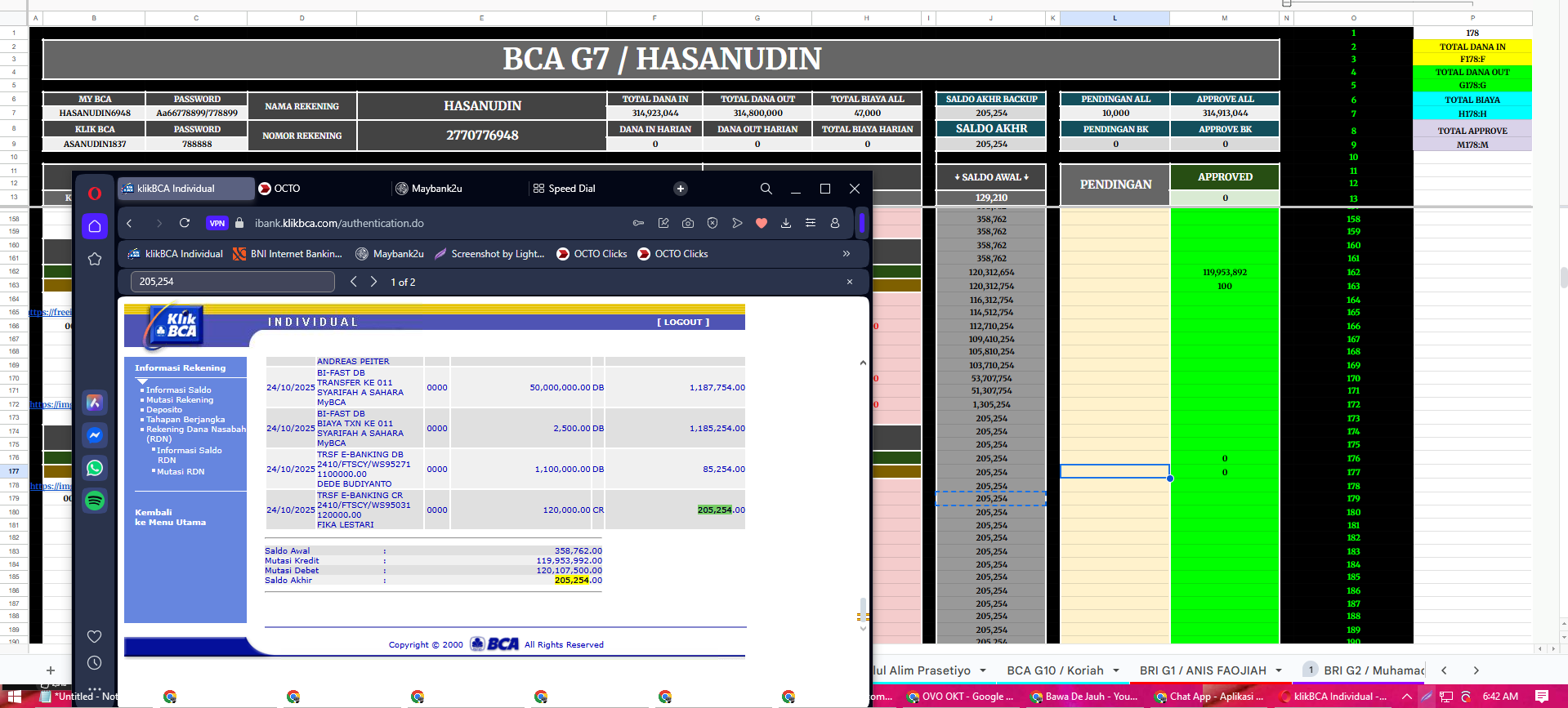
Task: Jump to next find match
Action: [373, 282]
